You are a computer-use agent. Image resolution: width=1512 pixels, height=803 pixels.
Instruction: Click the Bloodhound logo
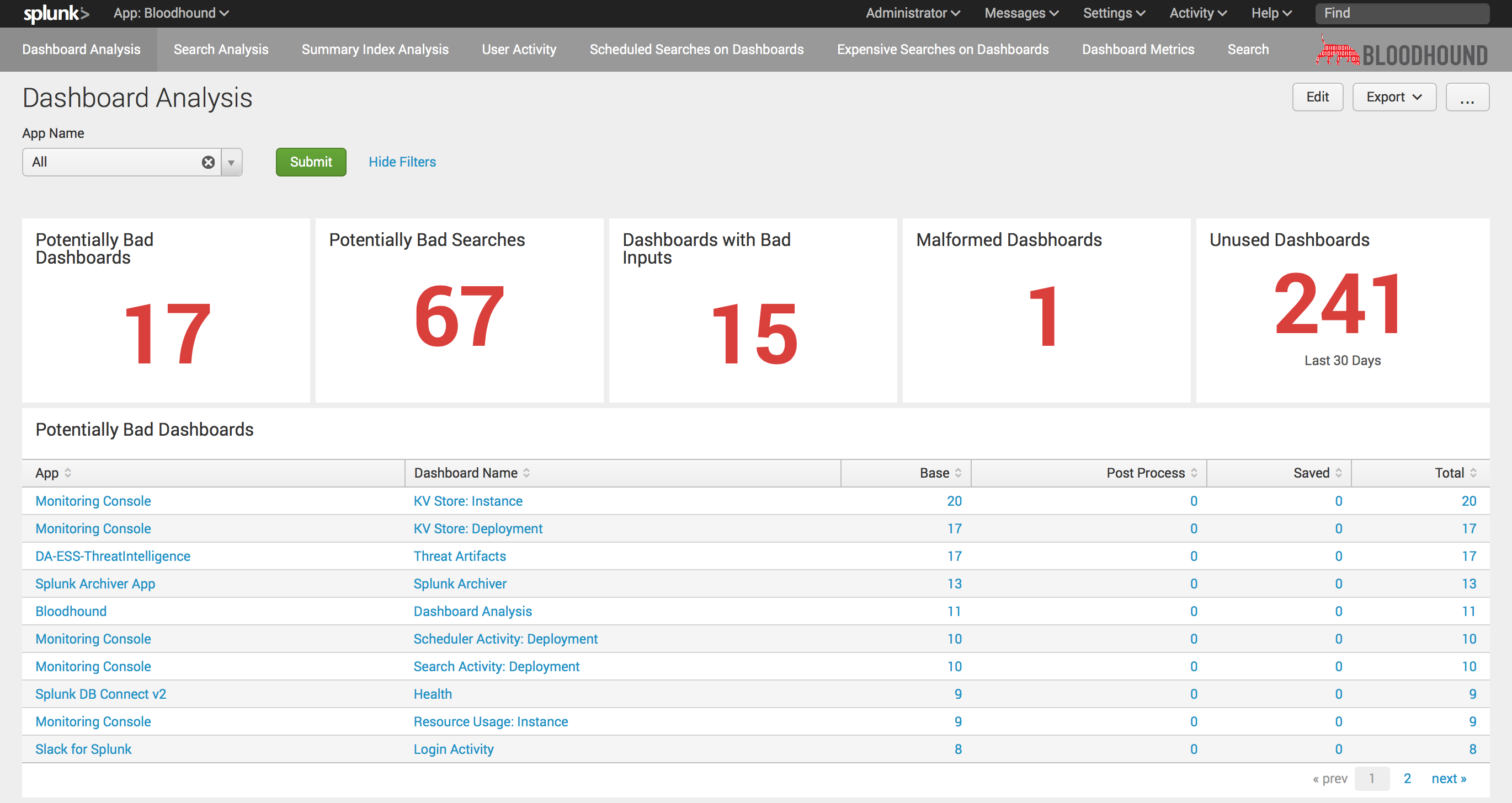click(x=1402, y=51)
